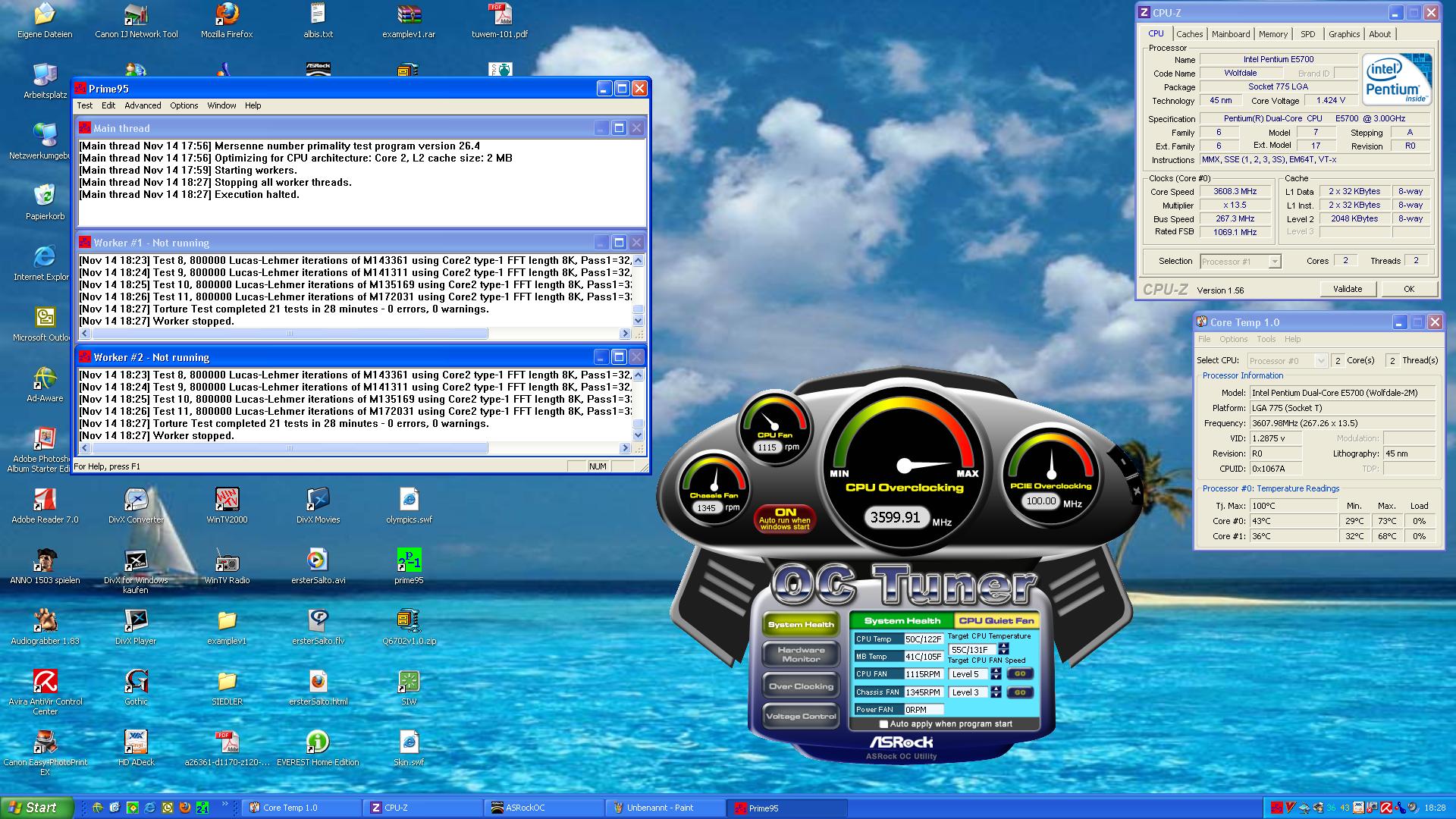The height and width of the screenshot is (819, 1456).
Task: Open Audiograbber 1.83 shortcut
Action: tap(45, 626)
